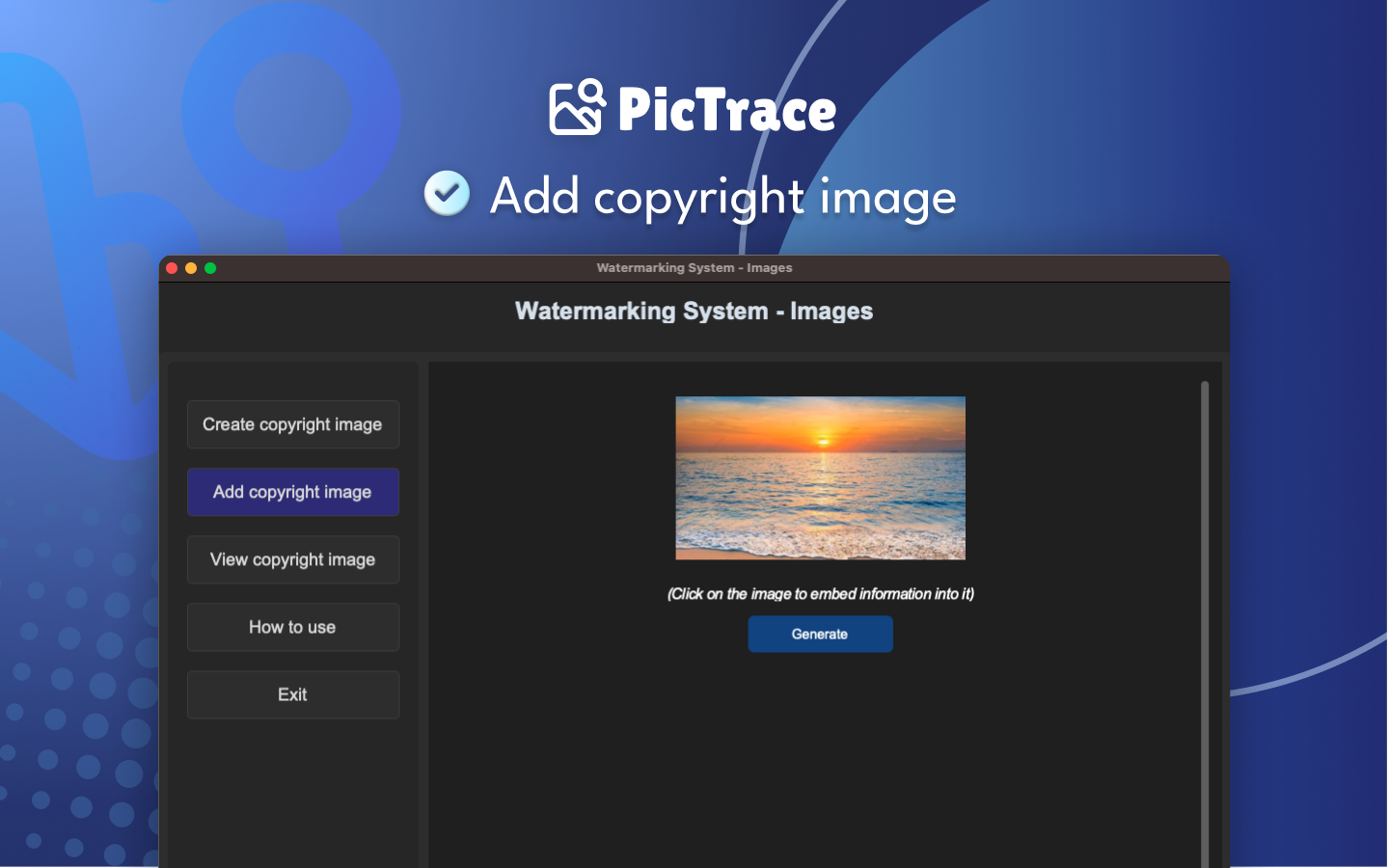The image size is (1389, 868).
Task: Click the PicTrace brand name text
Action: click(726, 110)
